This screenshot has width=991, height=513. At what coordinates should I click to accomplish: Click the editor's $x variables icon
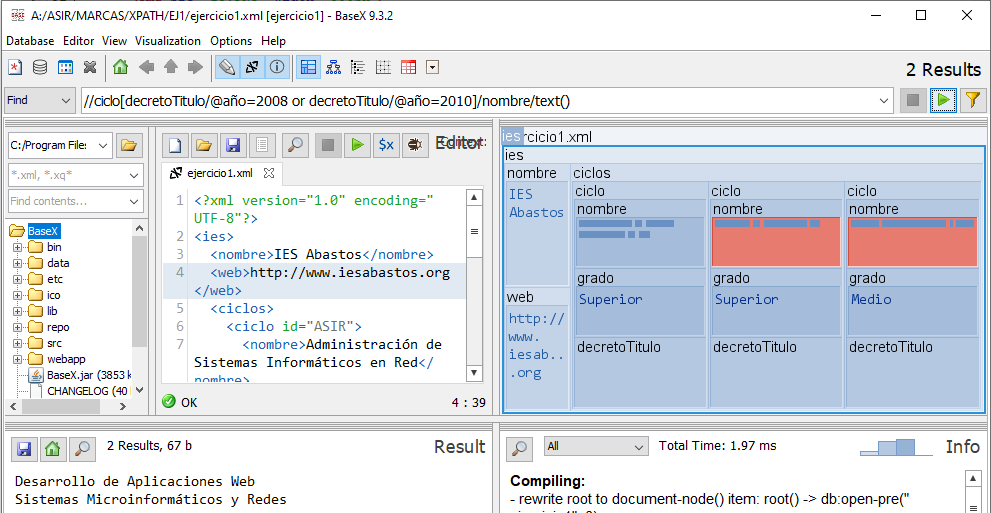coord(385,145)
